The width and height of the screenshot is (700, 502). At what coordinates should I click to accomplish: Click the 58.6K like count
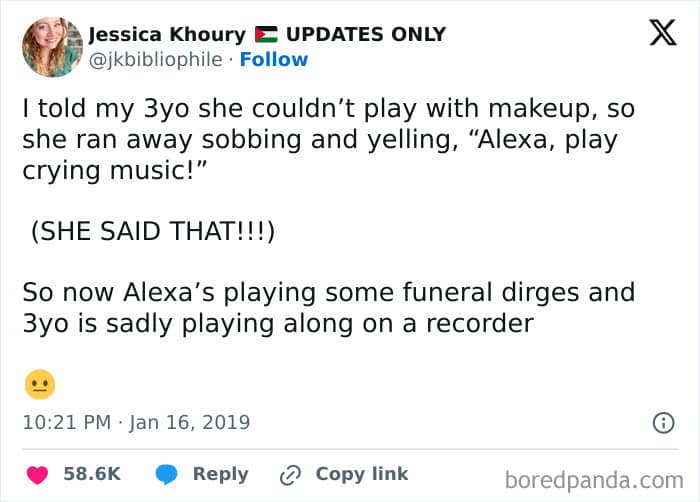coord(92,474)
